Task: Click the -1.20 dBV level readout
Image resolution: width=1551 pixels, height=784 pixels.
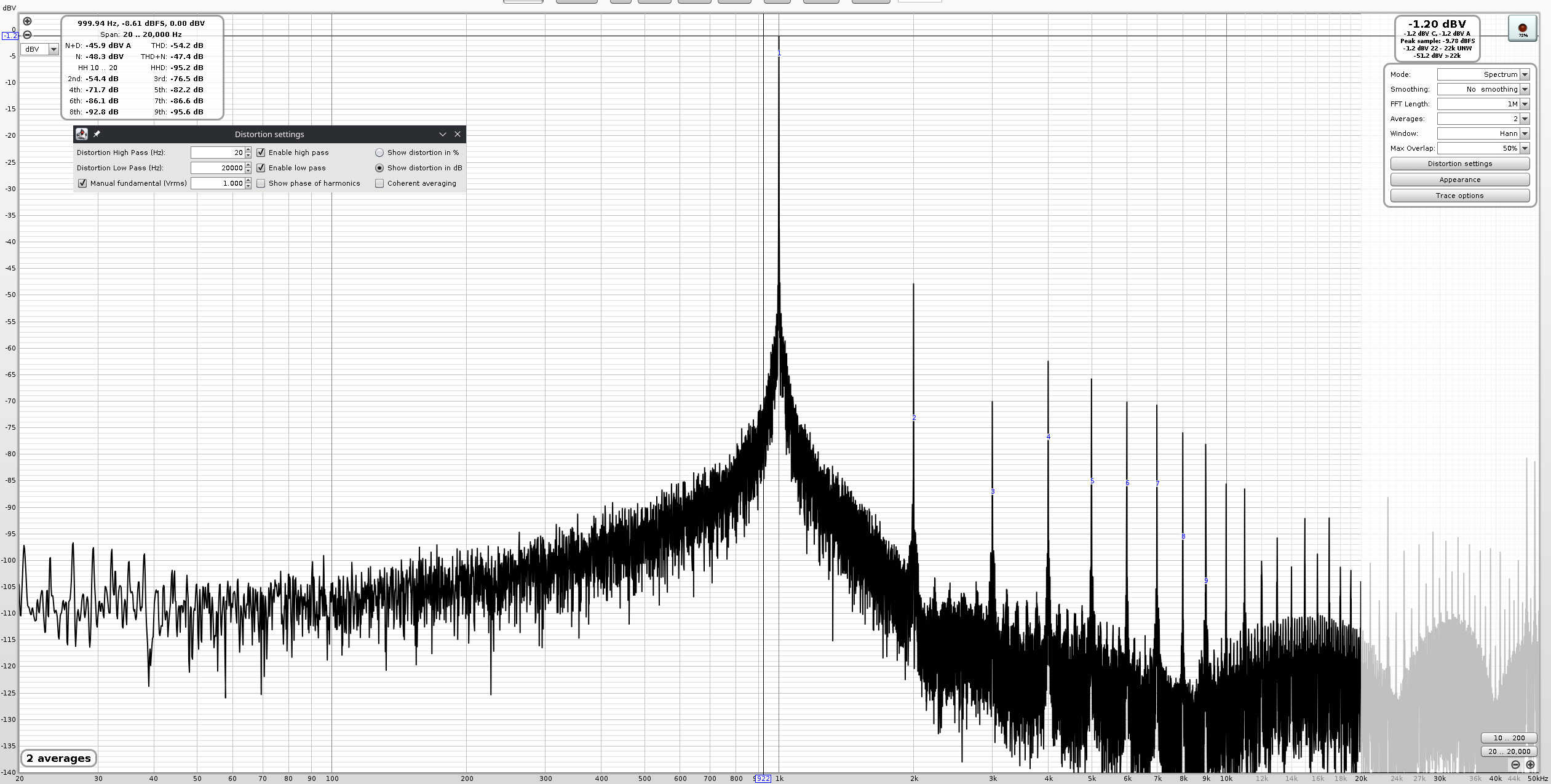Action: click(1437, 24)
